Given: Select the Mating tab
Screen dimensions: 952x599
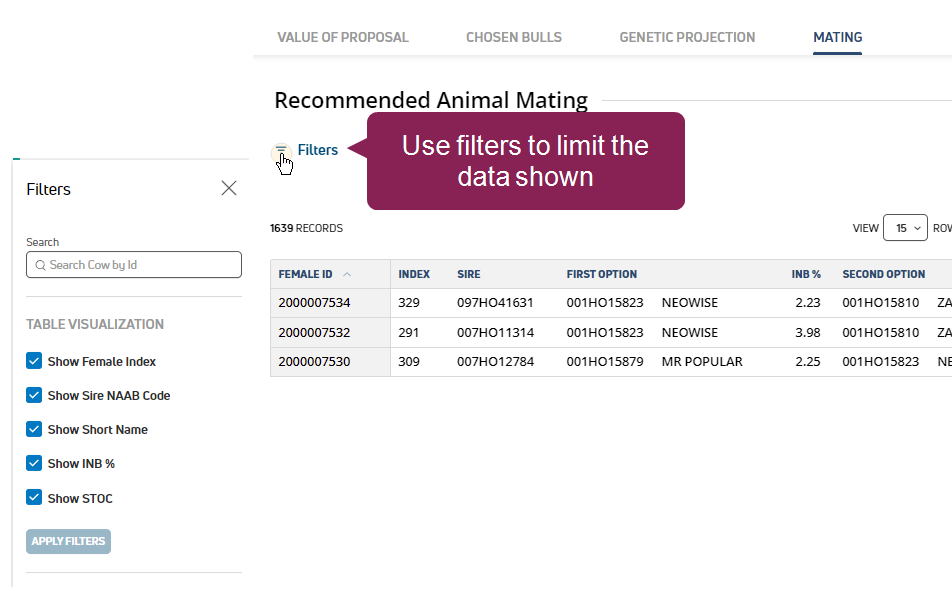Looking at the screenshot, I should click(838, 37).
